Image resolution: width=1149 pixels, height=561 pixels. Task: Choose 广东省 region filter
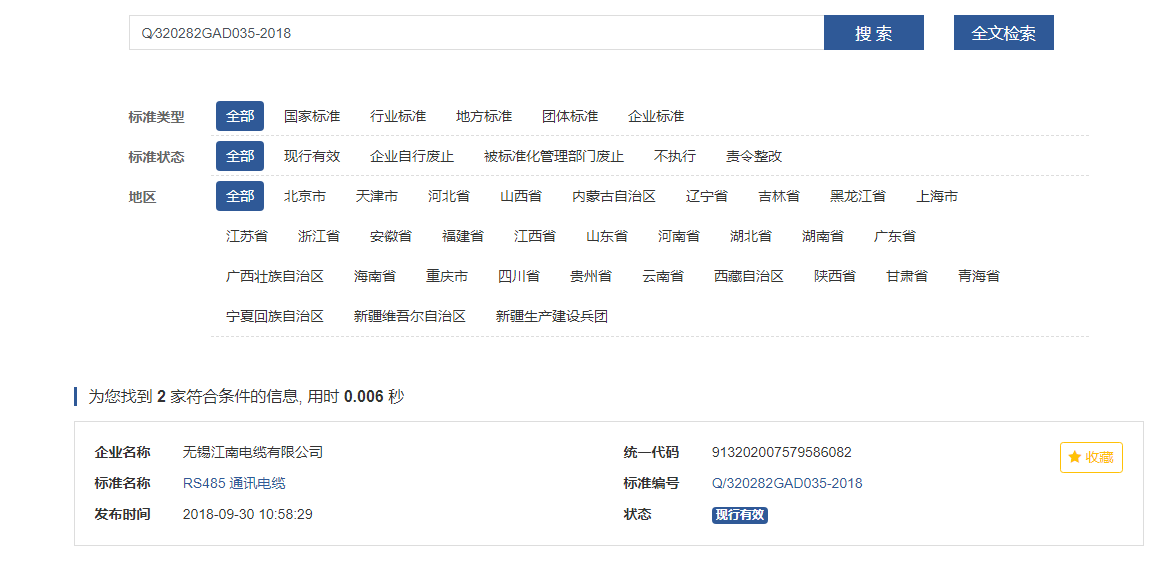895,236
